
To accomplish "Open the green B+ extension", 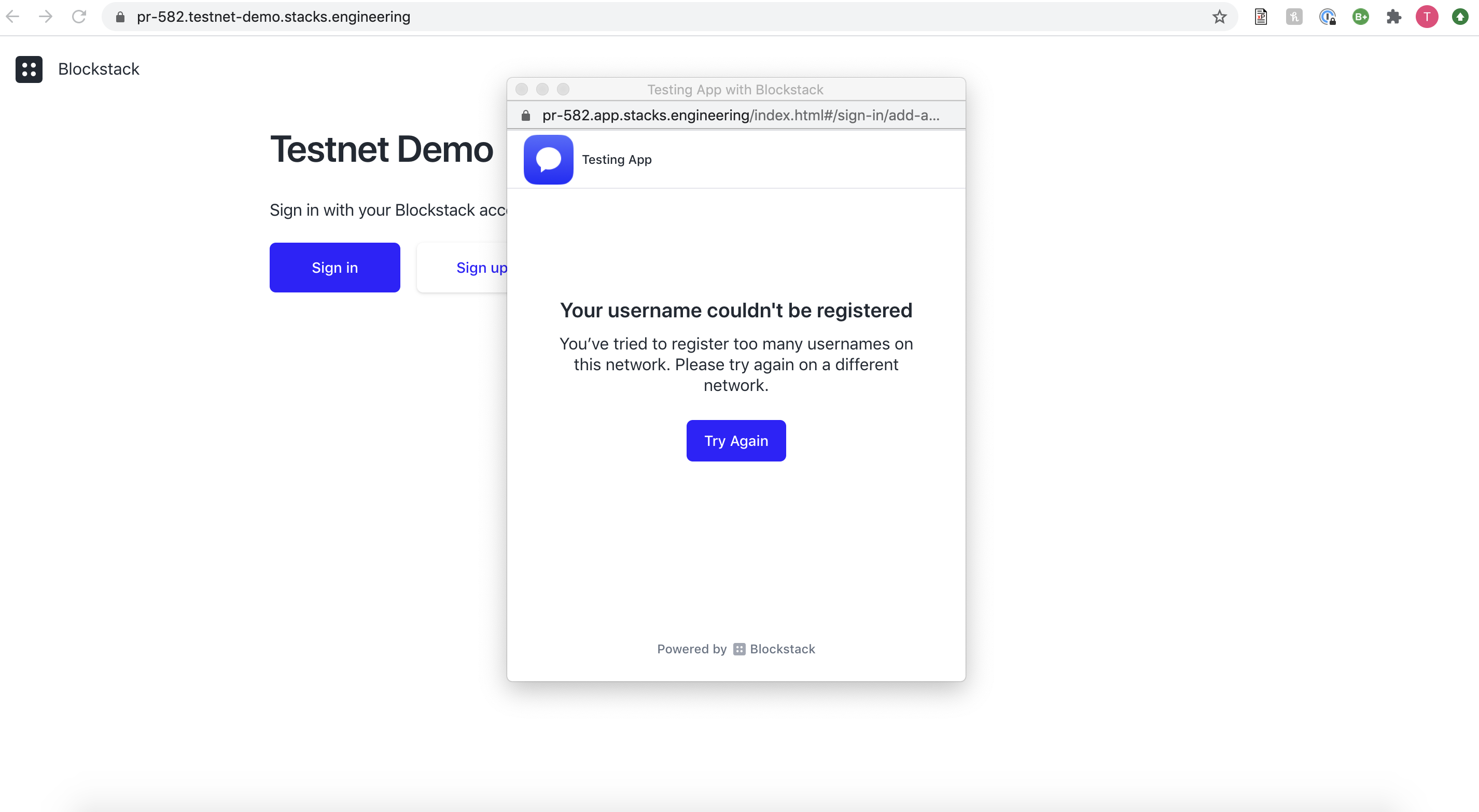I will pyautogui.click(x=1361, y=17).
